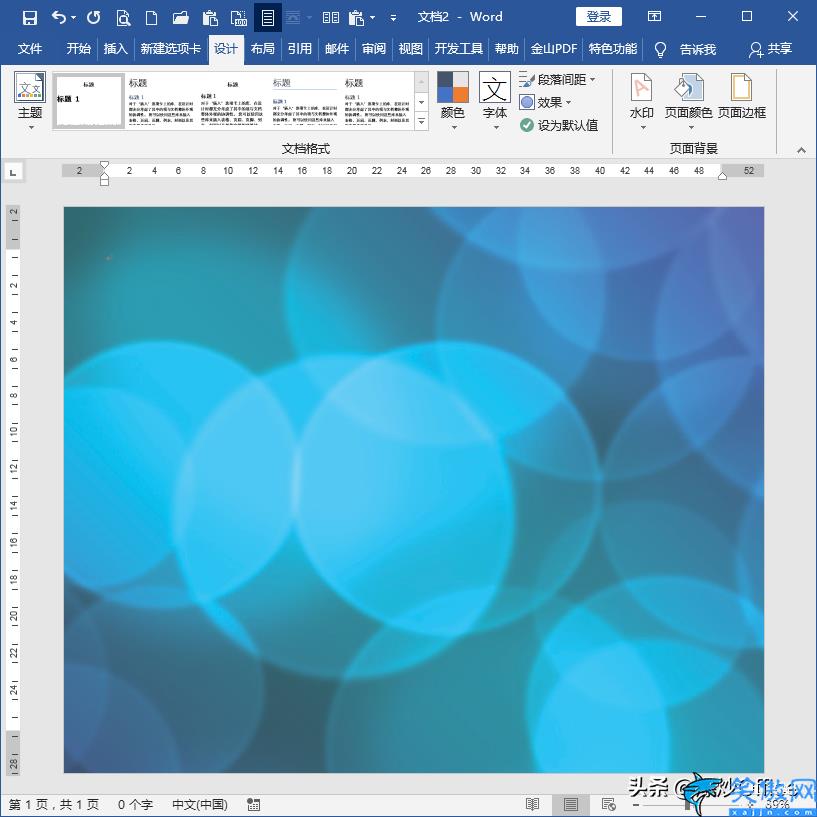Open the 帮助 tab
The image size is (817, 817).
coord(506,49)
